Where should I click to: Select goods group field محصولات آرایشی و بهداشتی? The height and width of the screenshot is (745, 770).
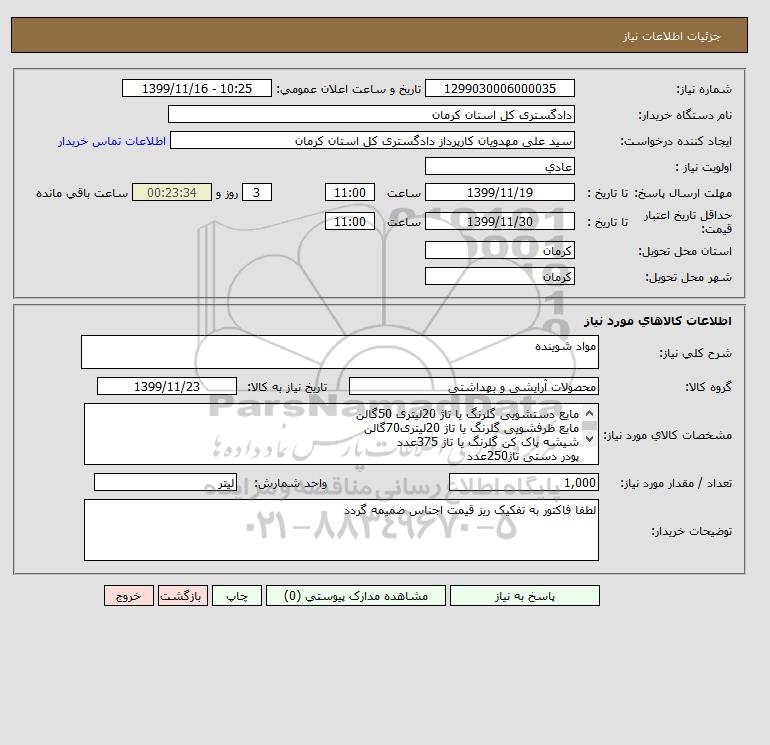tap(473, 386)
